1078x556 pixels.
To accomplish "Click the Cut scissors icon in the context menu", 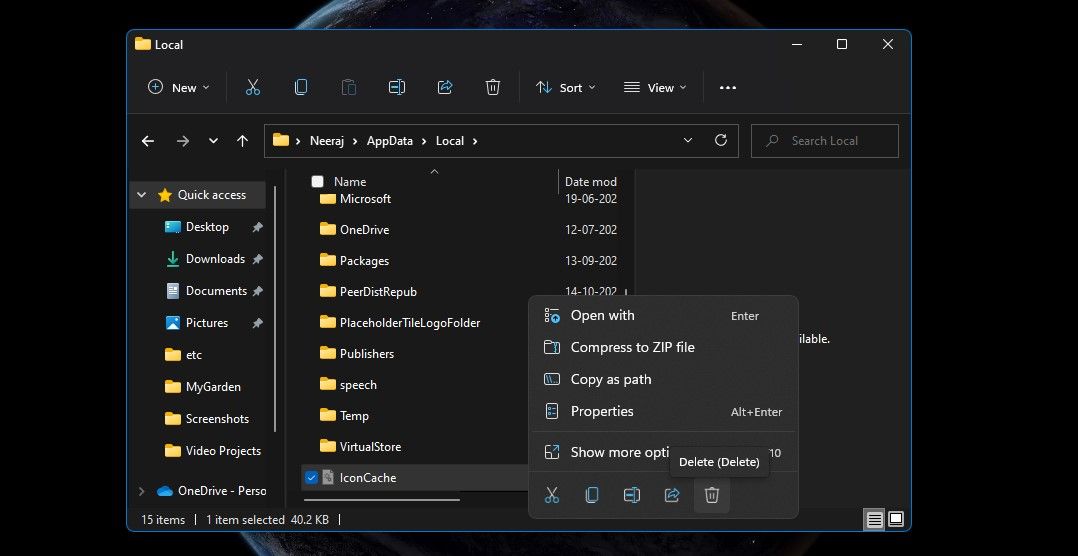I will click(x=552, y=495).
